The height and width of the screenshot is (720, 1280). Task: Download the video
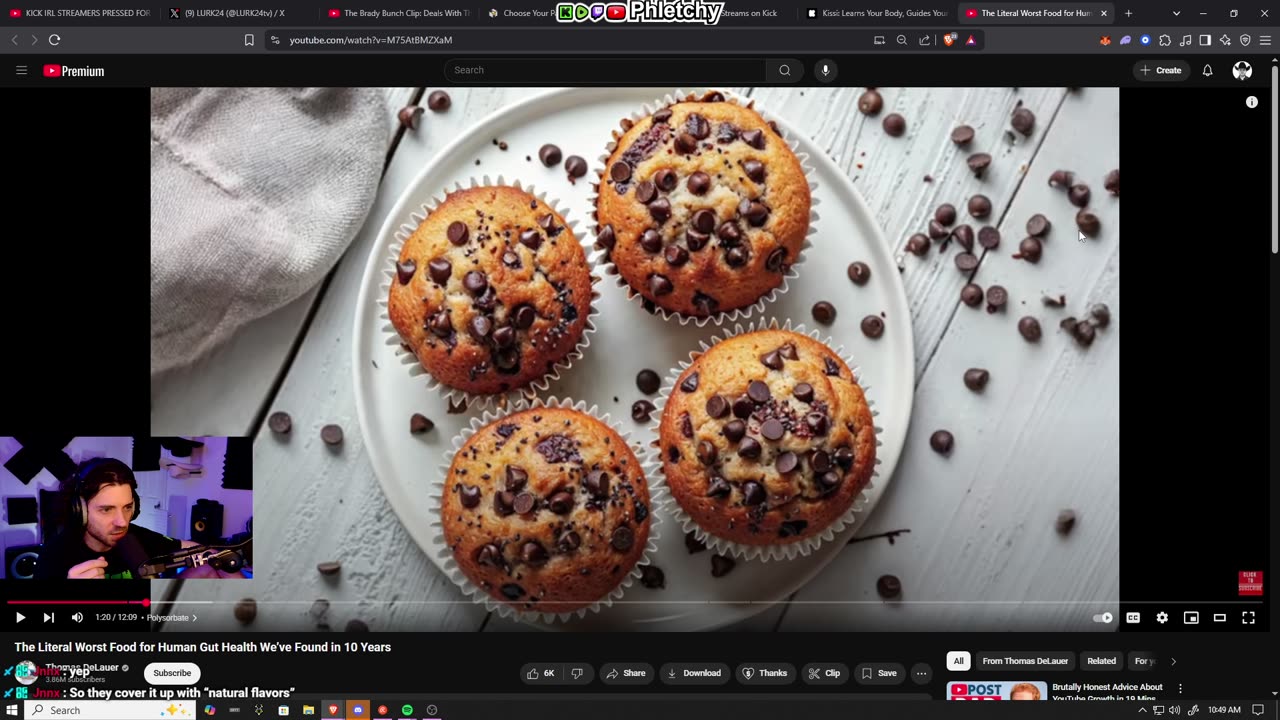coord(694,673)
